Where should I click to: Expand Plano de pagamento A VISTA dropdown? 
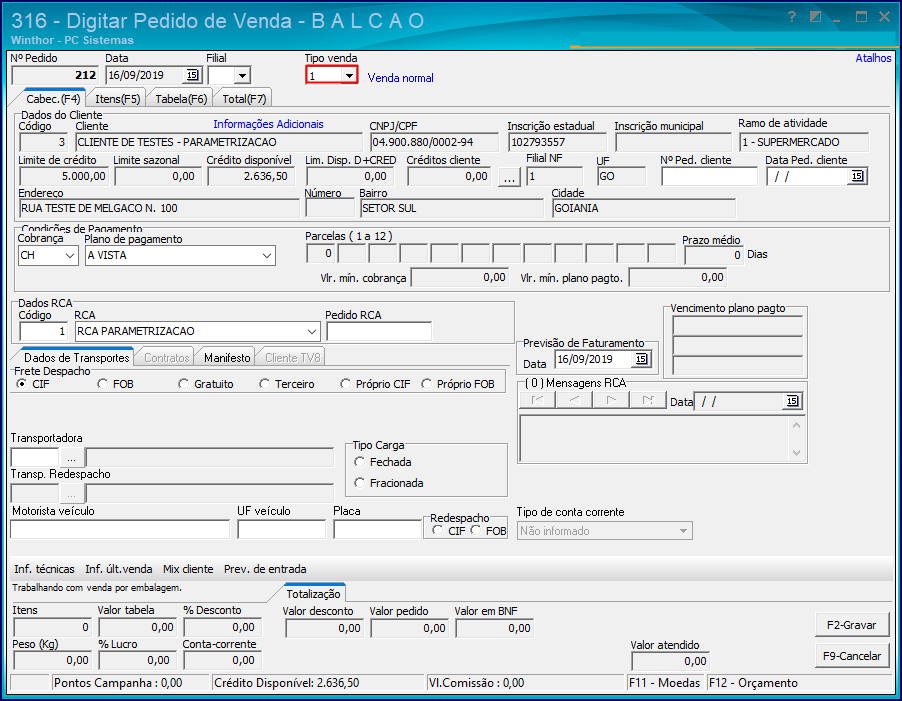point(267,255)
